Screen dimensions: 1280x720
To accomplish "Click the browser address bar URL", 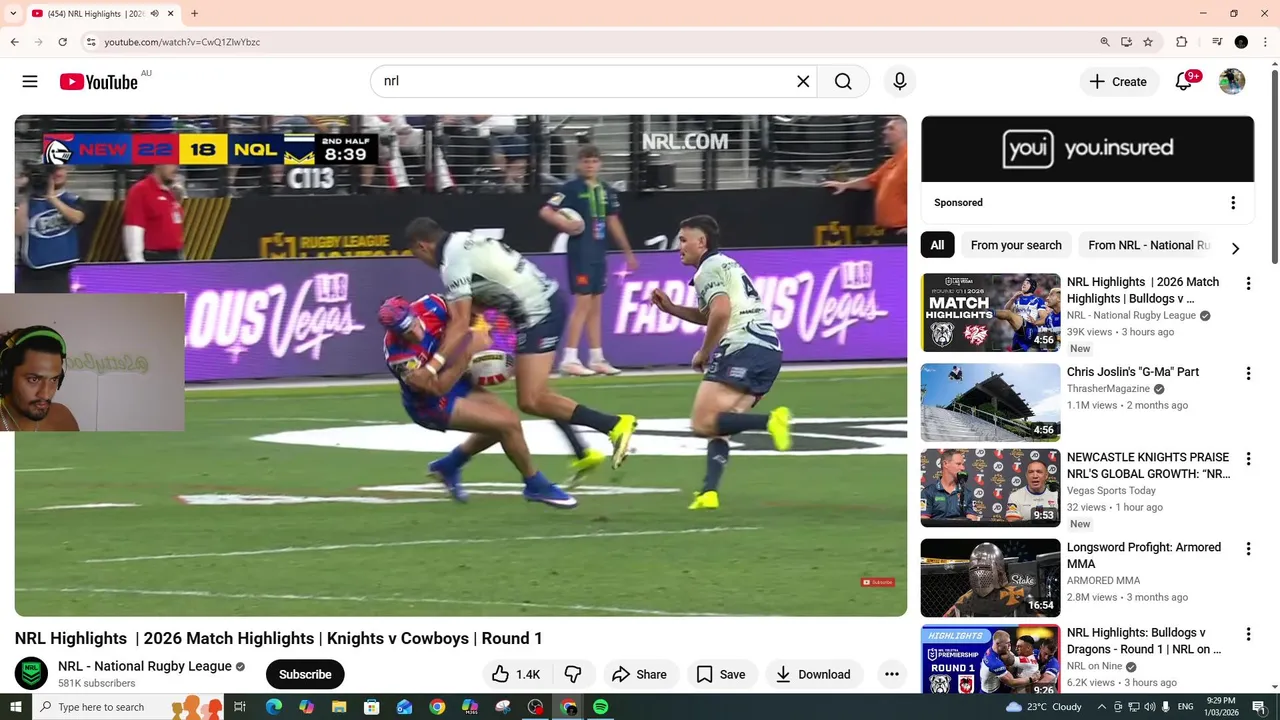I will (182, 42).
